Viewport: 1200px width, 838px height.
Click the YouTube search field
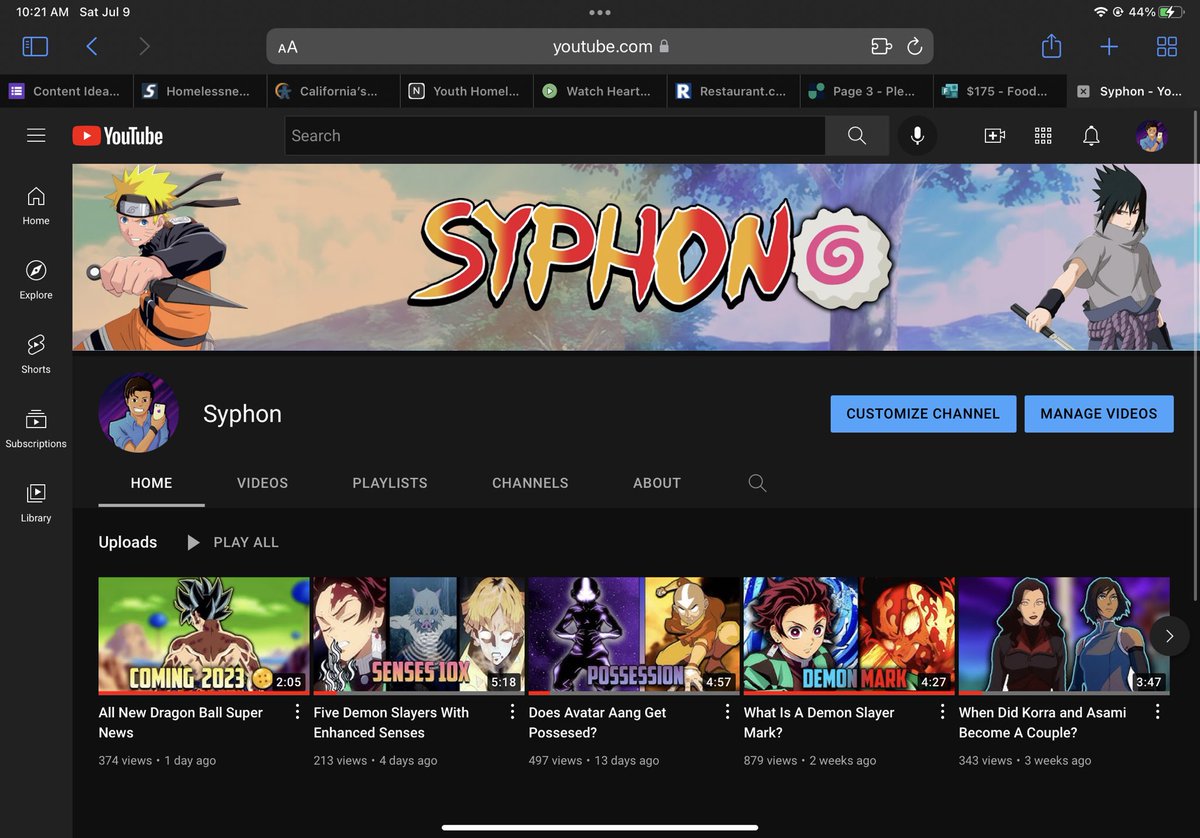tap(555, 136)
